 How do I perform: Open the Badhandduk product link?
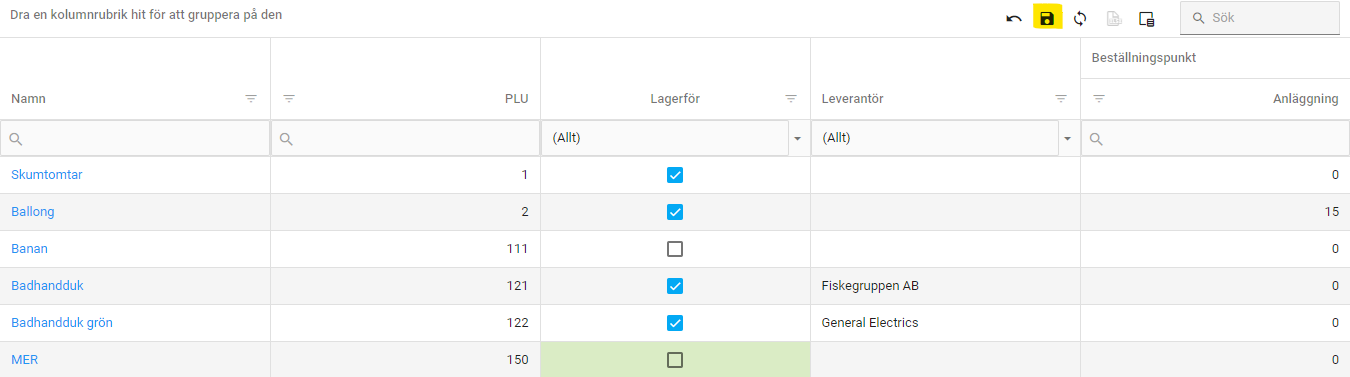point(47,286)
